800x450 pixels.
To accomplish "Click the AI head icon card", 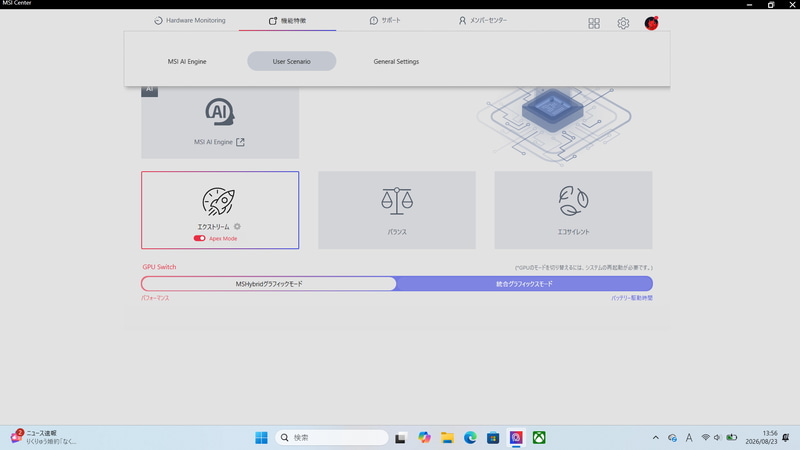I will click(x=220, y=112).
